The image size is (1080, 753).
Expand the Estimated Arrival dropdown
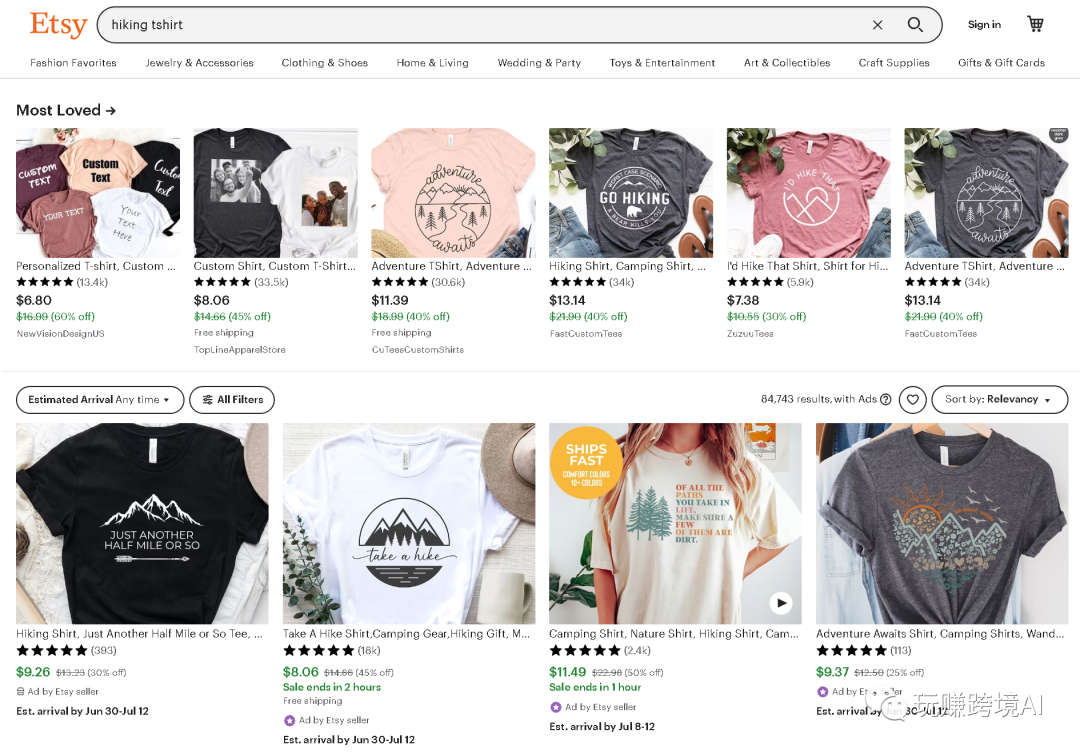[x=100, y=400]
